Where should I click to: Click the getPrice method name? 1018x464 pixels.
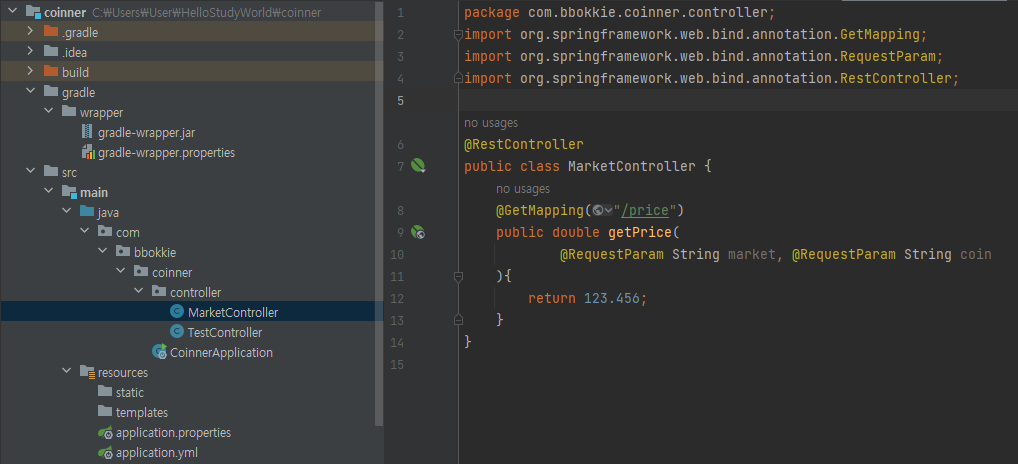(x=639, y=232)
